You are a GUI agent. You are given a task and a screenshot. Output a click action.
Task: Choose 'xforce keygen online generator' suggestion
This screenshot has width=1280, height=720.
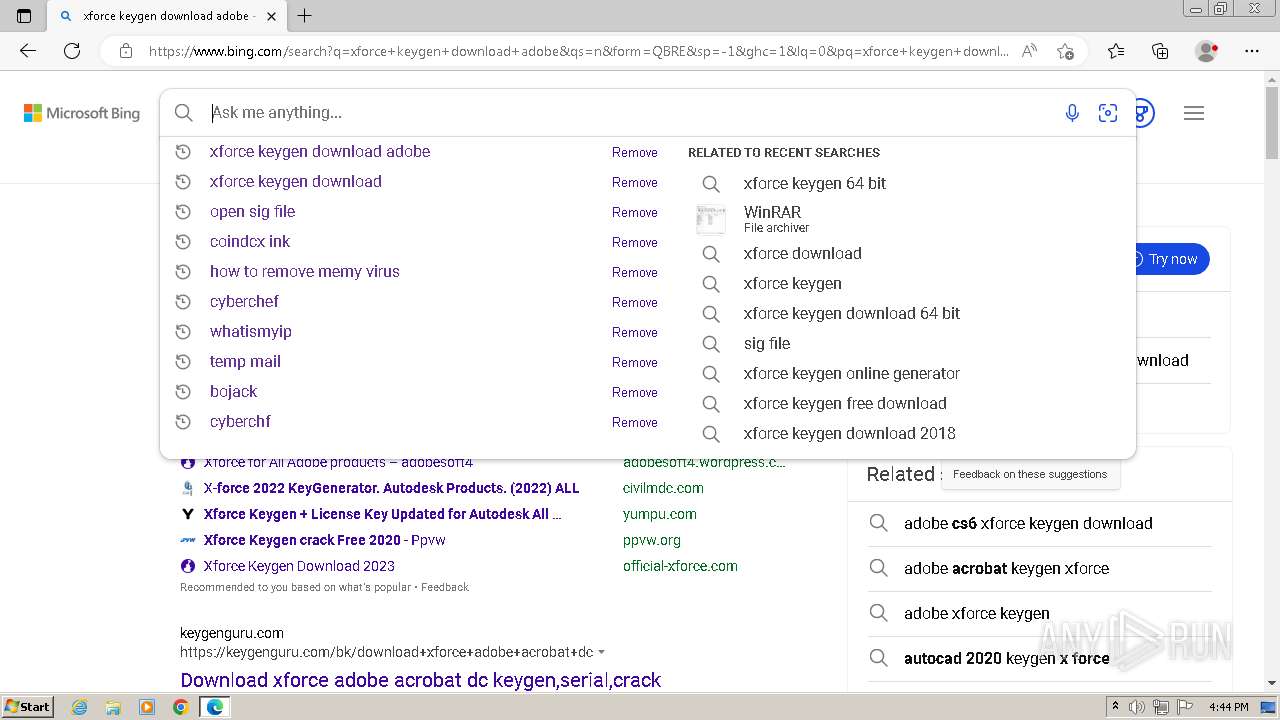click(x=852, y=373)
